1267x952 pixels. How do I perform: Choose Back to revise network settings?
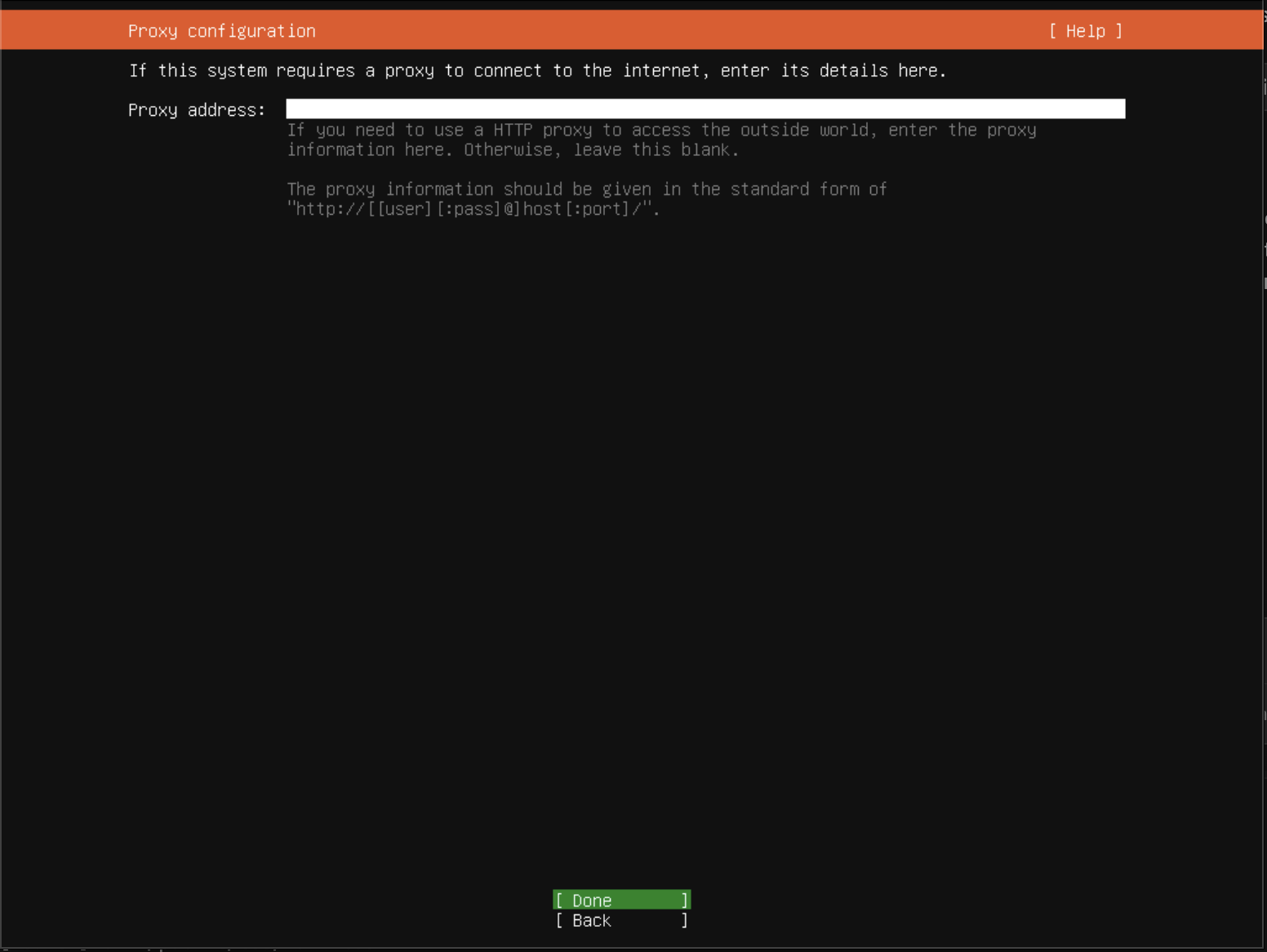tap(620, 920)
